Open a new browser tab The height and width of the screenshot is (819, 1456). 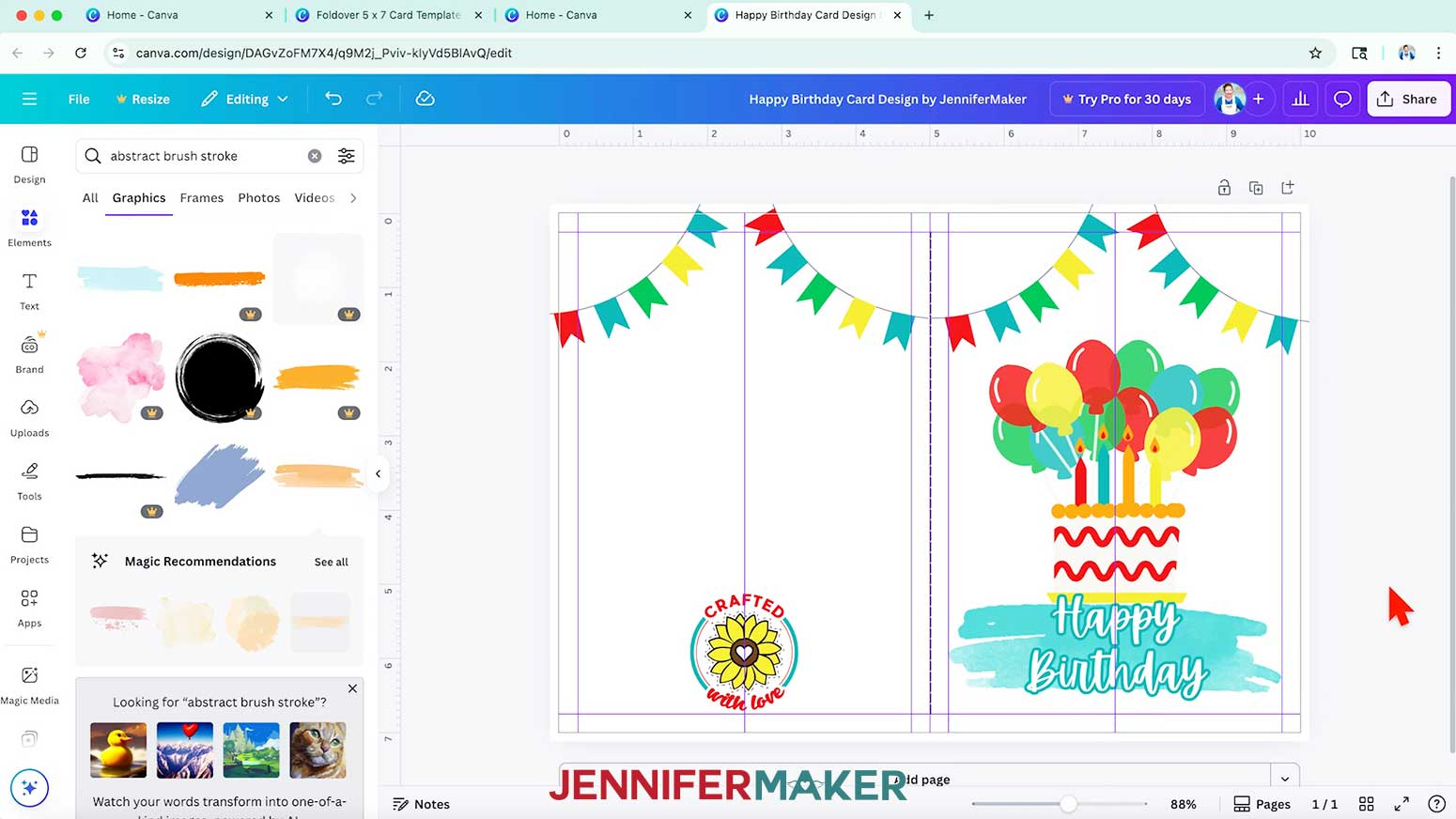click(x=929, y=15)
